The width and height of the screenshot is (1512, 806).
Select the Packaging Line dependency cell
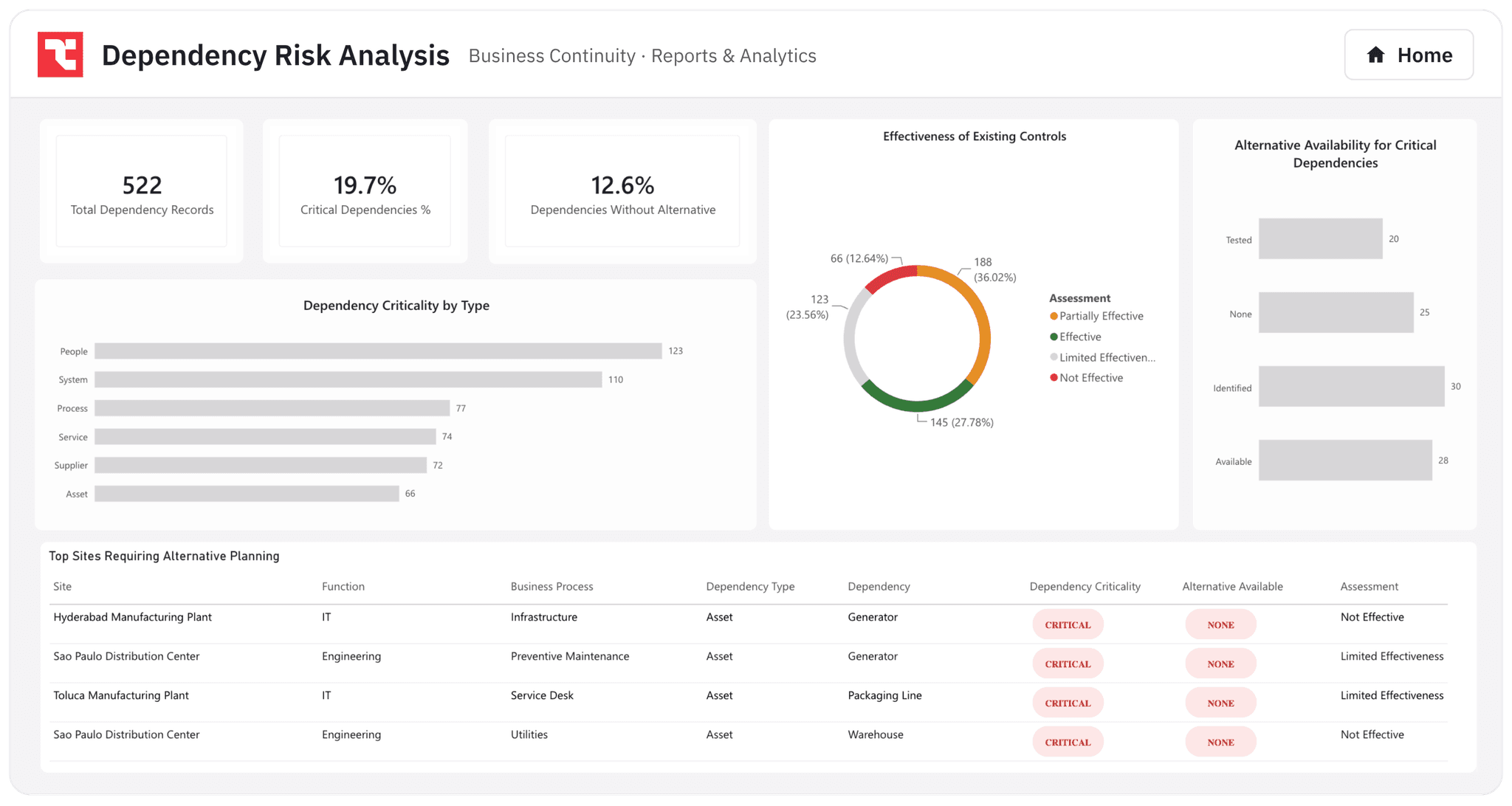[x=884, y=695]
